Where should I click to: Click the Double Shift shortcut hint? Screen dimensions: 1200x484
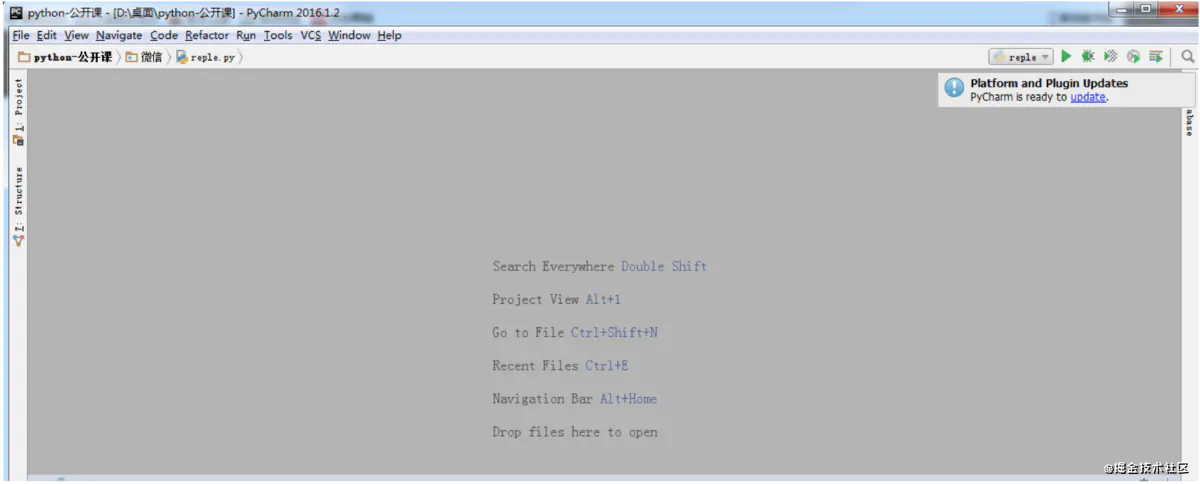coord(664,266)
